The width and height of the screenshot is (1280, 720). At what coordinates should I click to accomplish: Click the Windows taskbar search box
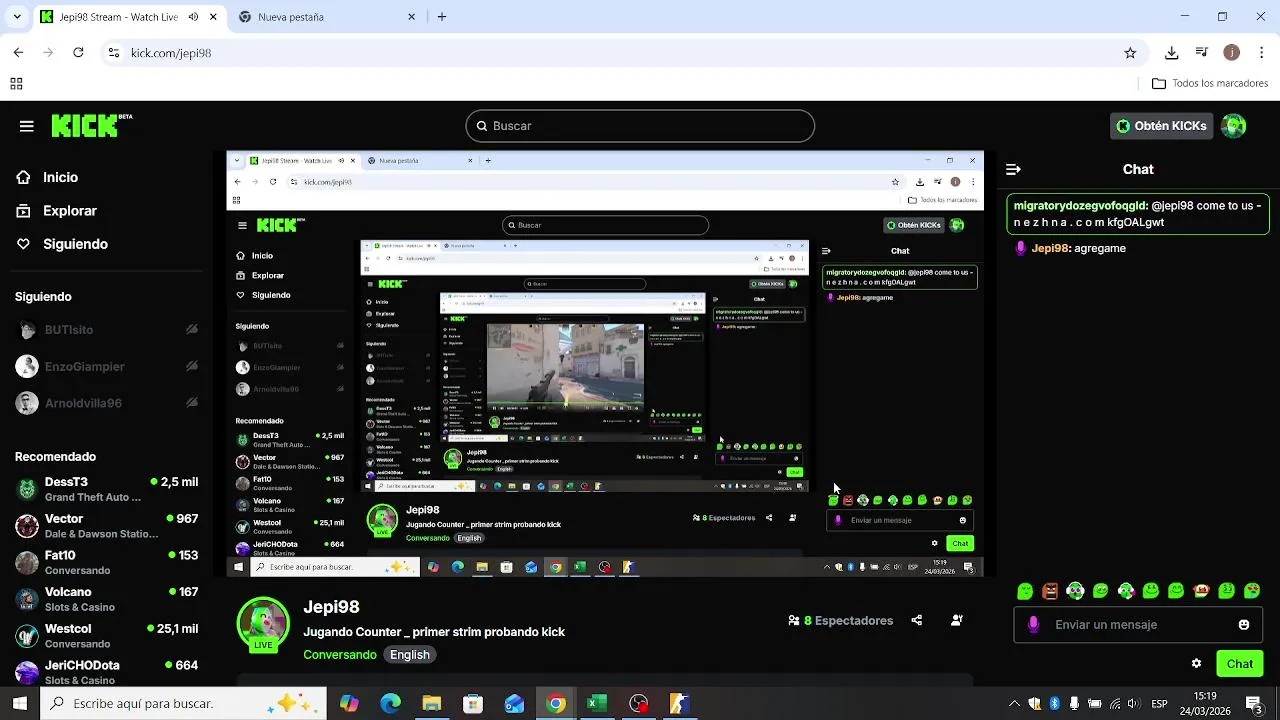coord(183,704)
